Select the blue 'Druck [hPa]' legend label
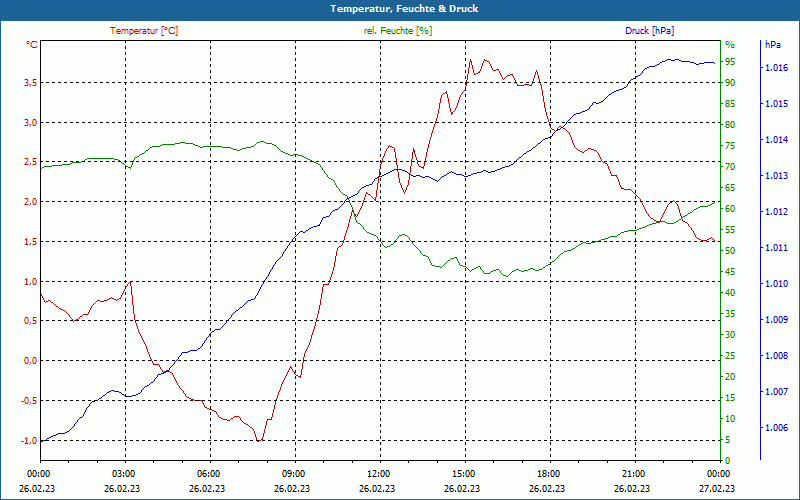 [649, 31]
